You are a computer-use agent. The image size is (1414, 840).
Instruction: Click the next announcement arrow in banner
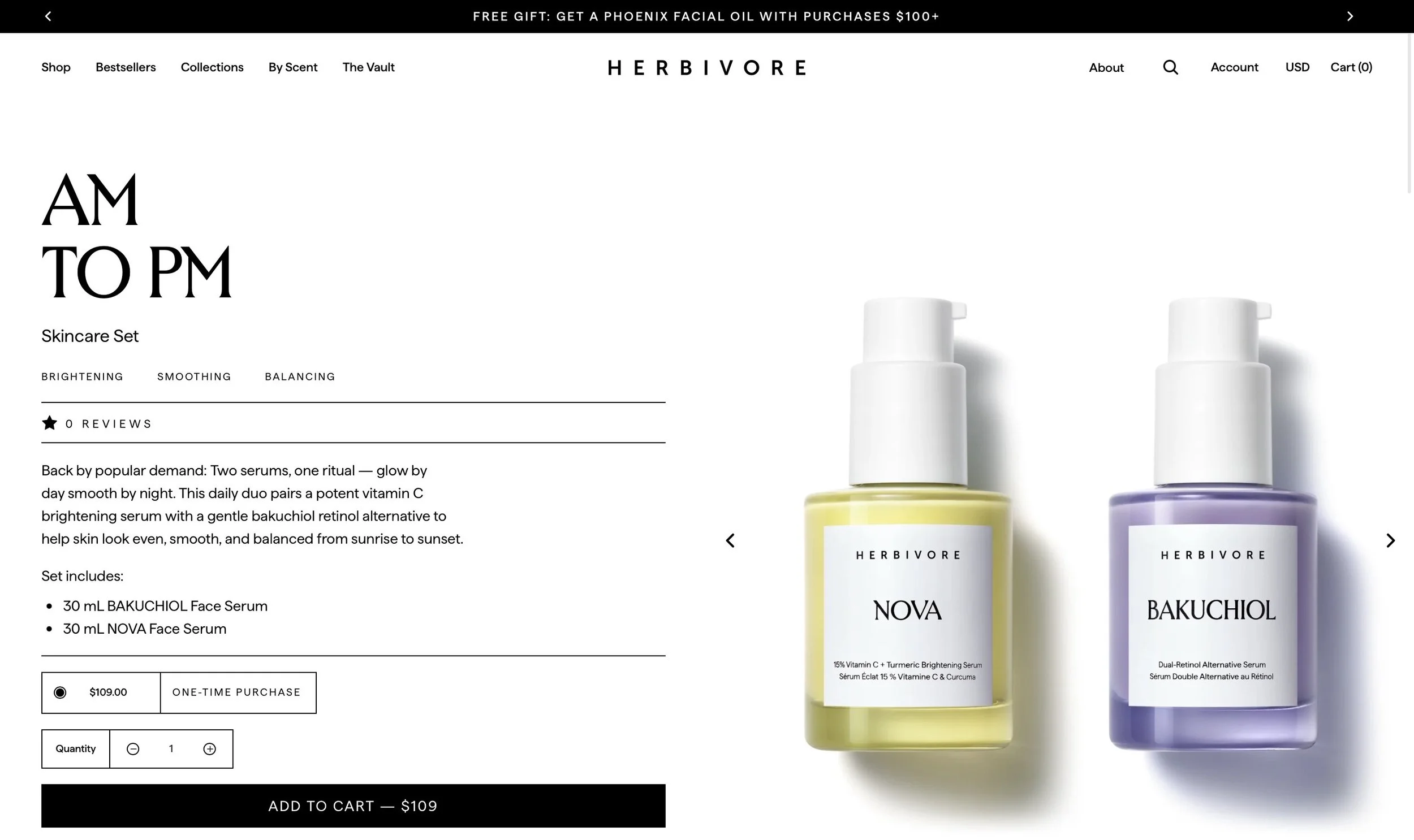coord(1350,16)
